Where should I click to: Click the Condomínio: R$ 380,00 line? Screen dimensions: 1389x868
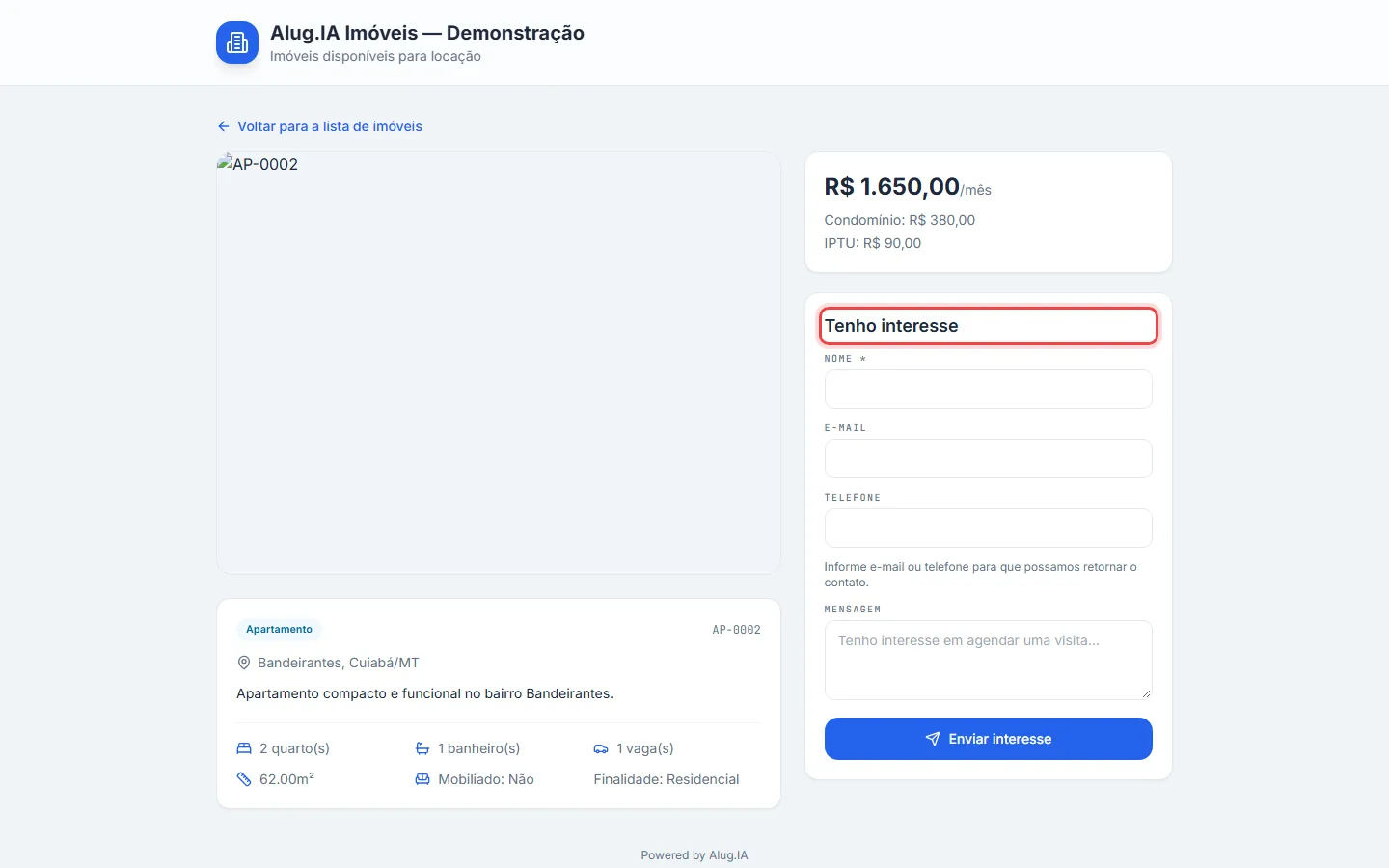900,220
